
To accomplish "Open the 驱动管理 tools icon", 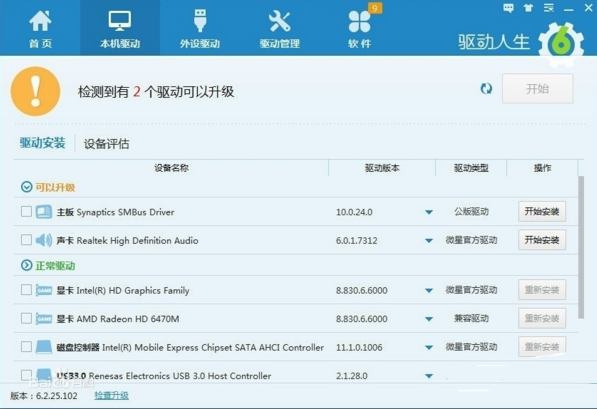I will click(x=279, y=21).
